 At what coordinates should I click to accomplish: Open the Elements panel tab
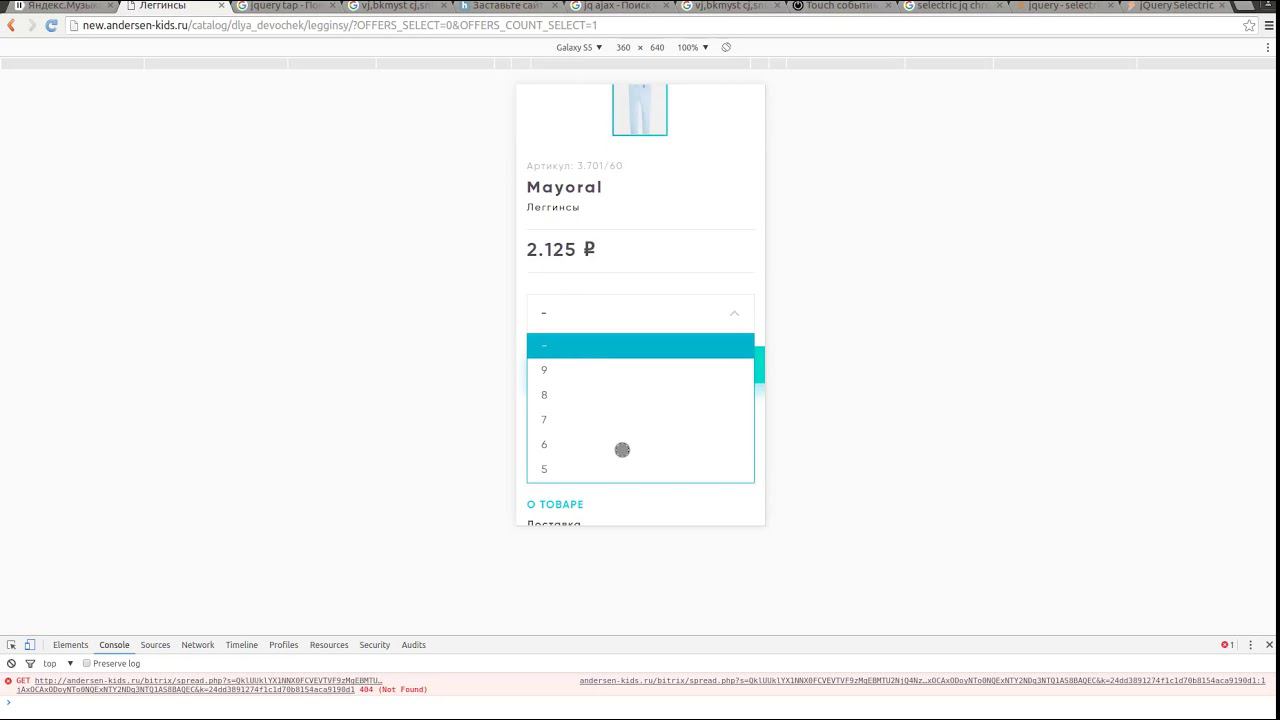70,645
